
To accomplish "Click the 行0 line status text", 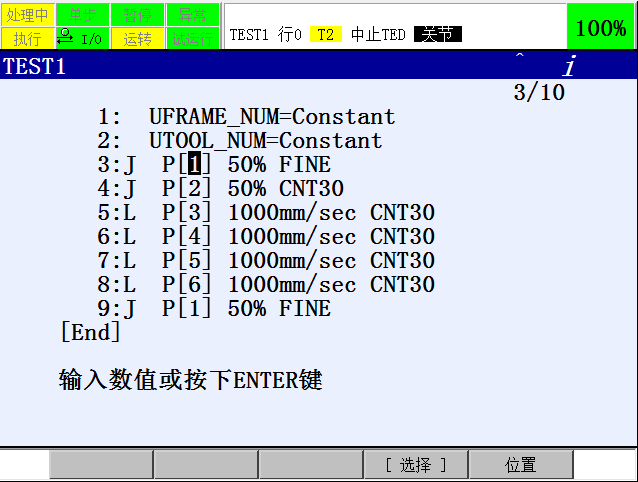I will pyautogui.click(x=290, y=35).
